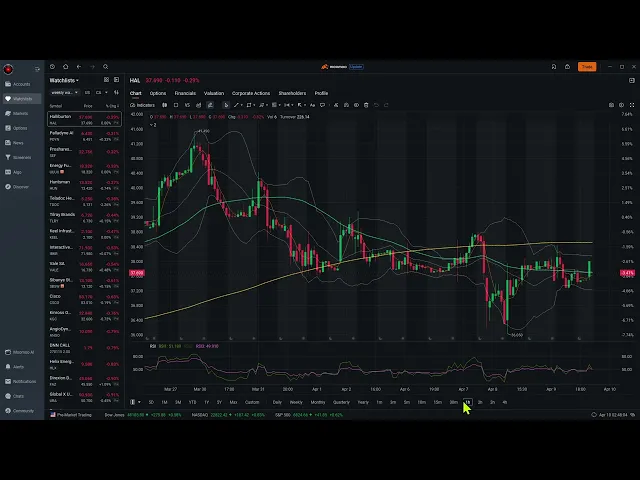Open the Discover section in sidebar
Screen dimensions: 640x480
[17, 187]
